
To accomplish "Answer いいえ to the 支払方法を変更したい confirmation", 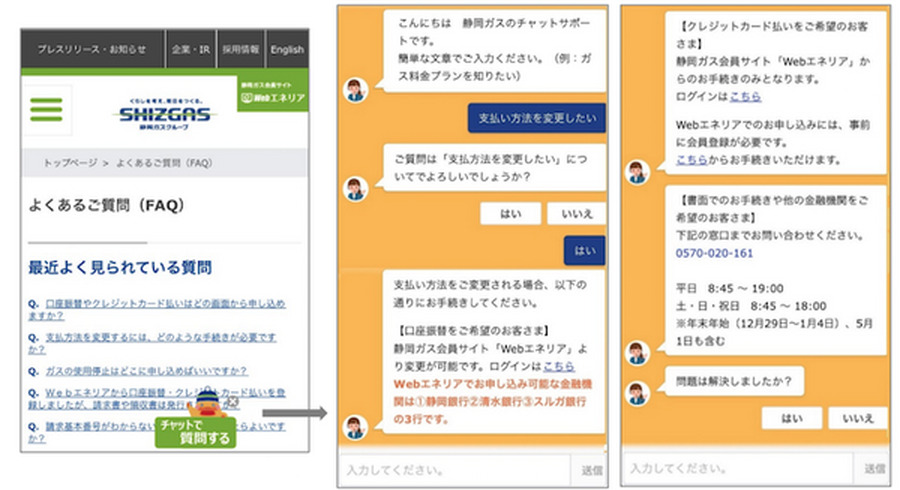I will pos(577,213).
